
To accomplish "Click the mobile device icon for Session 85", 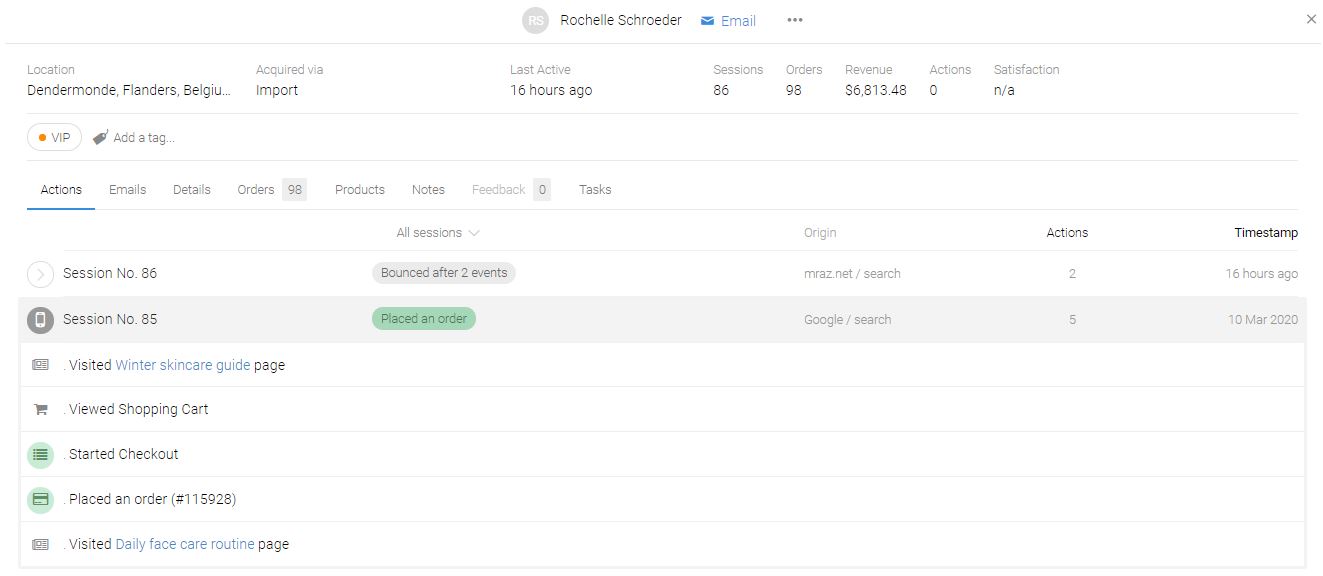I will (40, 320).
